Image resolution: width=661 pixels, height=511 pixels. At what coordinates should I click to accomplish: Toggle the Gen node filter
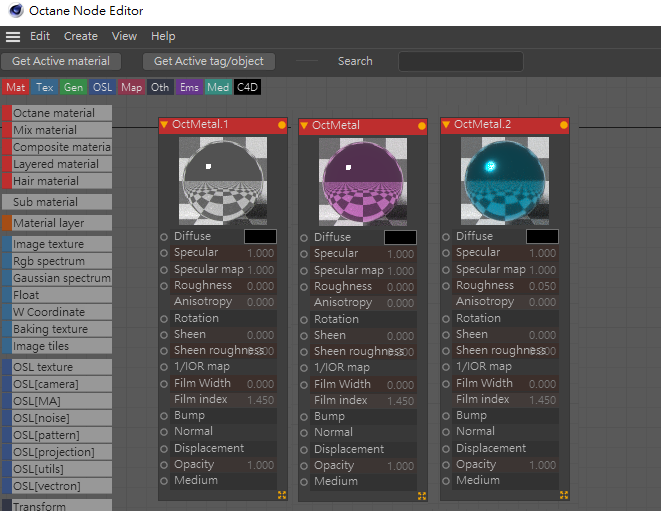click(73, 87)
